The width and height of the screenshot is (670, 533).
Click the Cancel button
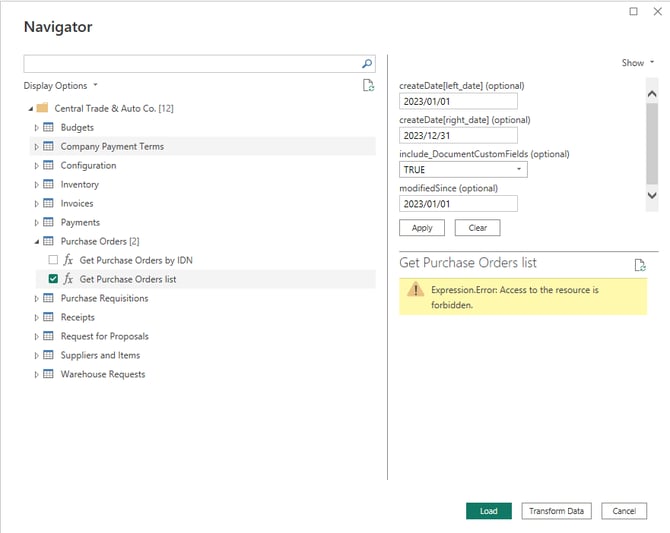click(624, 511)
